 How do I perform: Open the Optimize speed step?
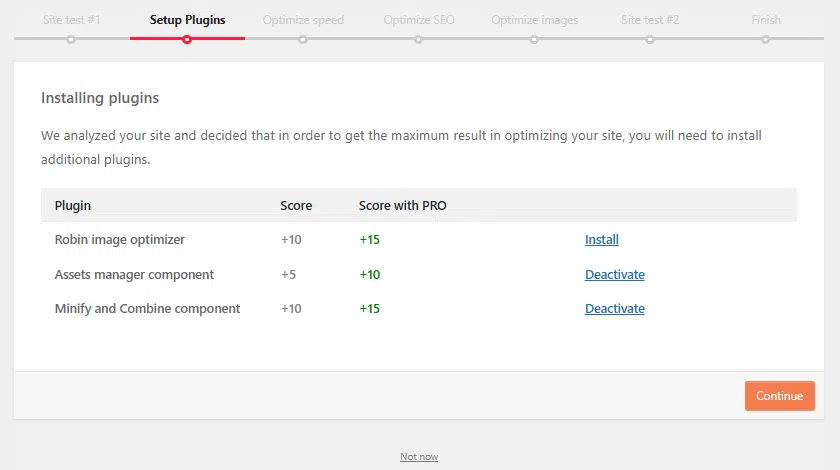pos(303,20)
